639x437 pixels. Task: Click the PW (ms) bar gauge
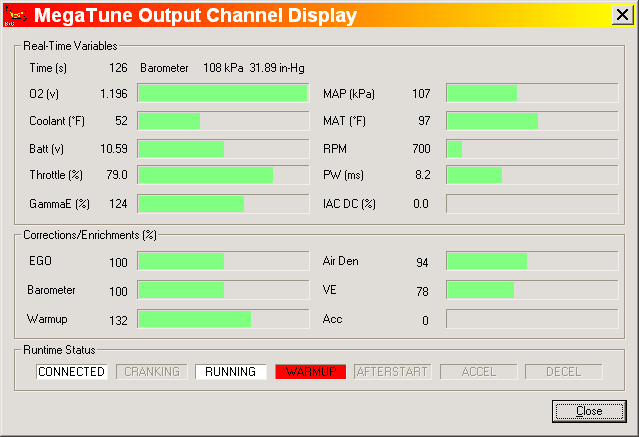click(532, 175)
